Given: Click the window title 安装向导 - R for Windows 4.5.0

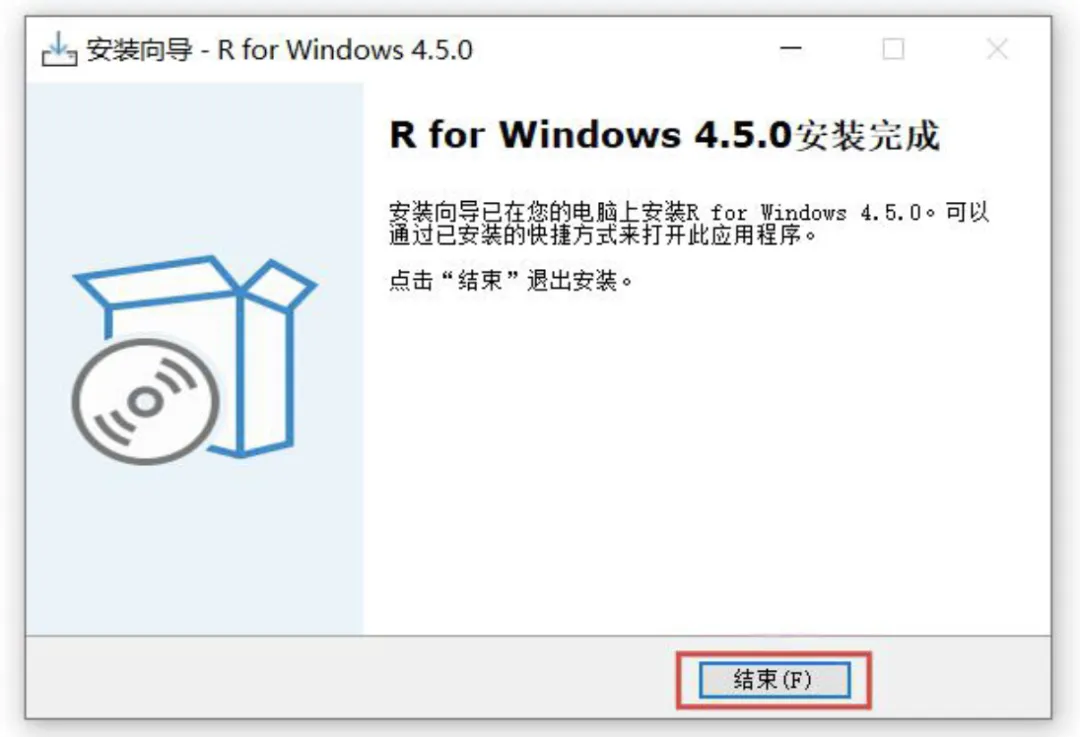Looking at the screenshot, I should click(280, 50).
